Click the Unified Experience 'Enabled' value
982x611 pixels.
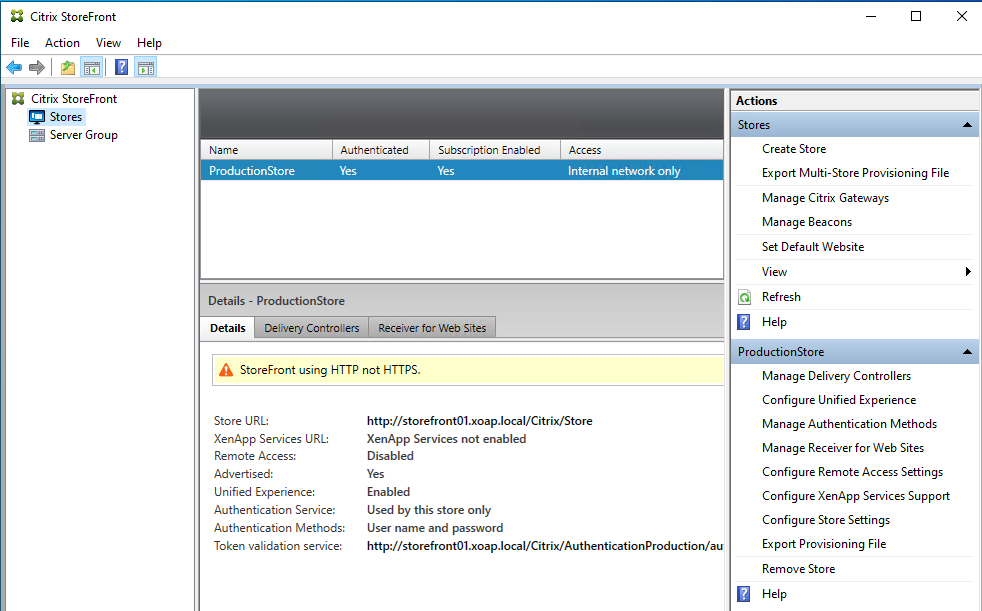point(388,492)
